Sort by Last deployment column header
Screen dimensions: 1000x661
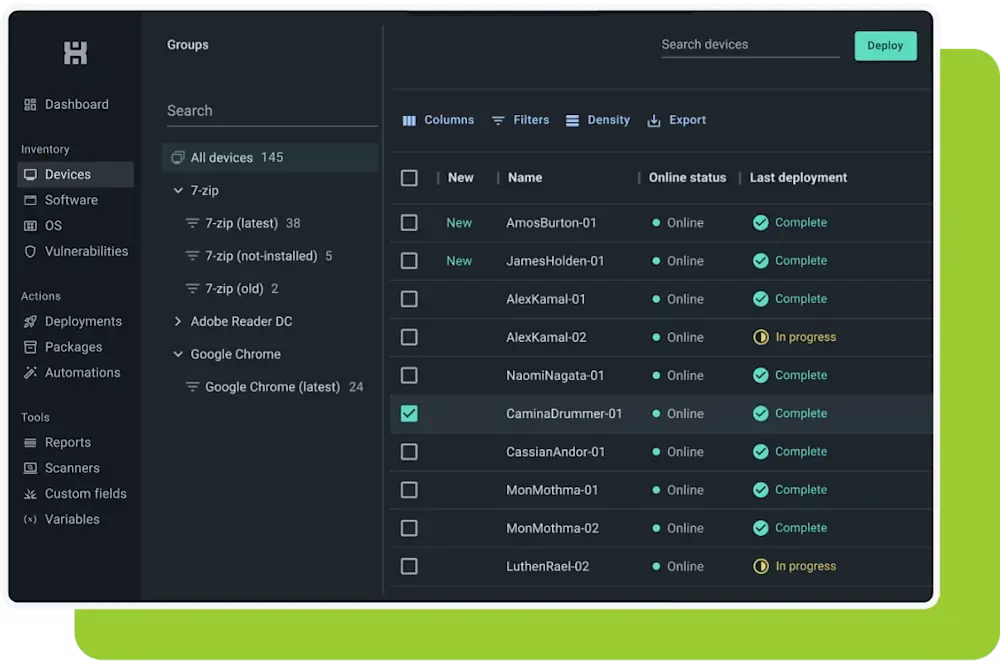click(x=798, y=177)
